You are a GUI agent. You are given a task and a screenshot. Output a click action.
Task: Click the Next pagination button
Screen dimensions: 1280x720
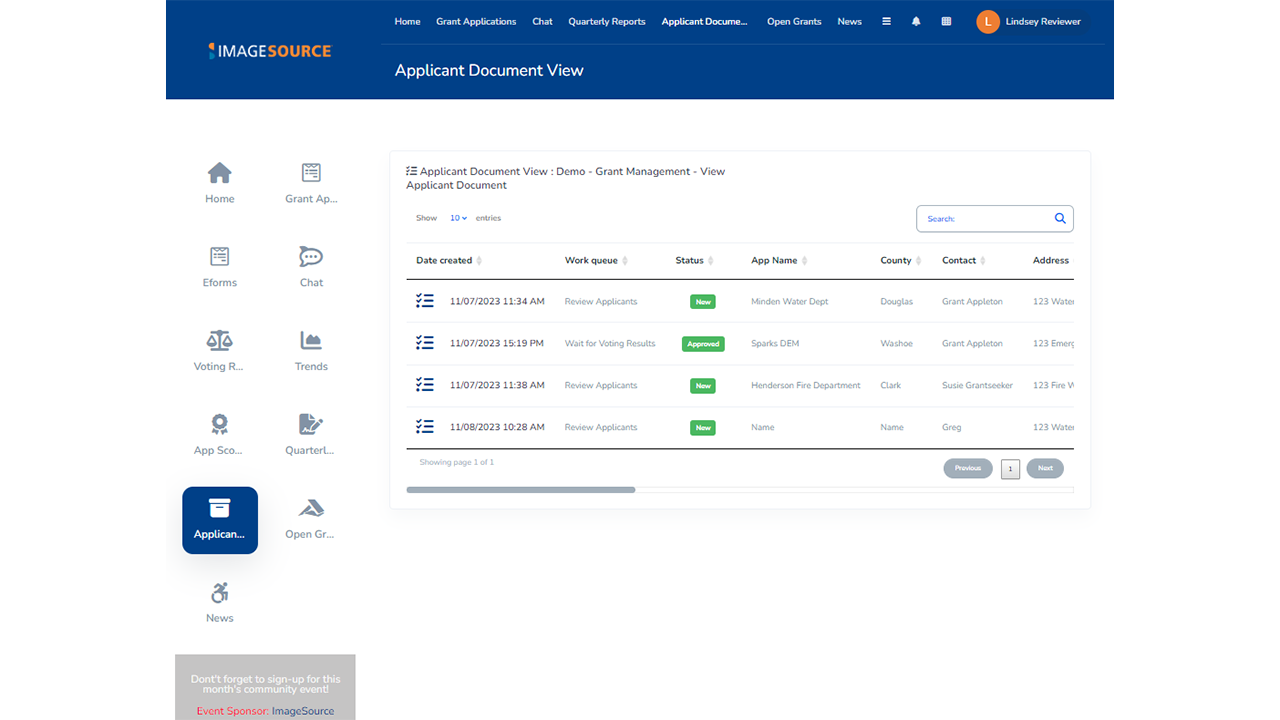(1045, 468)
